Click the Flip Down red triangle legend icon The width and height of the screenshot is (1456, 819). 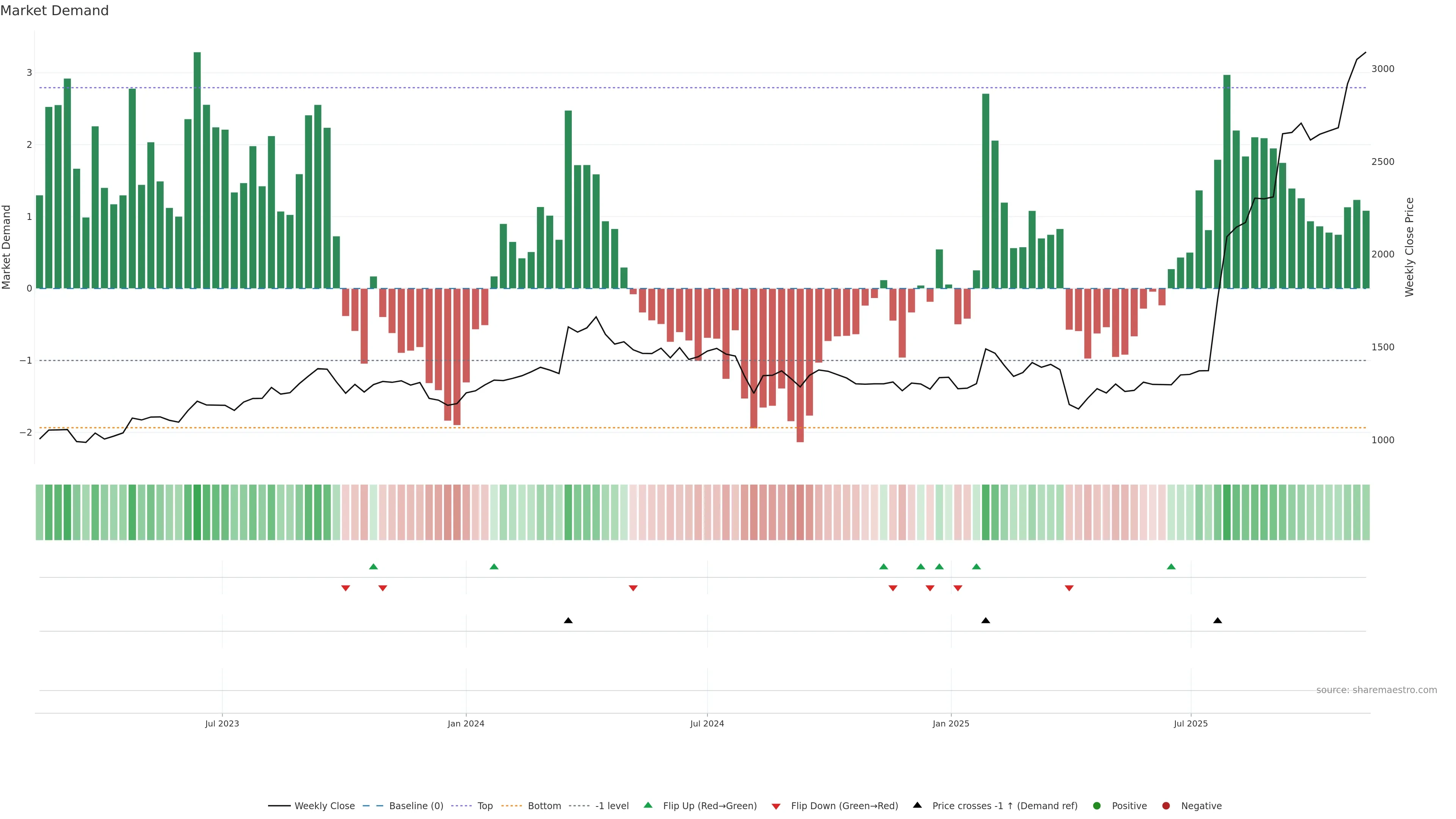coord(776,806)
